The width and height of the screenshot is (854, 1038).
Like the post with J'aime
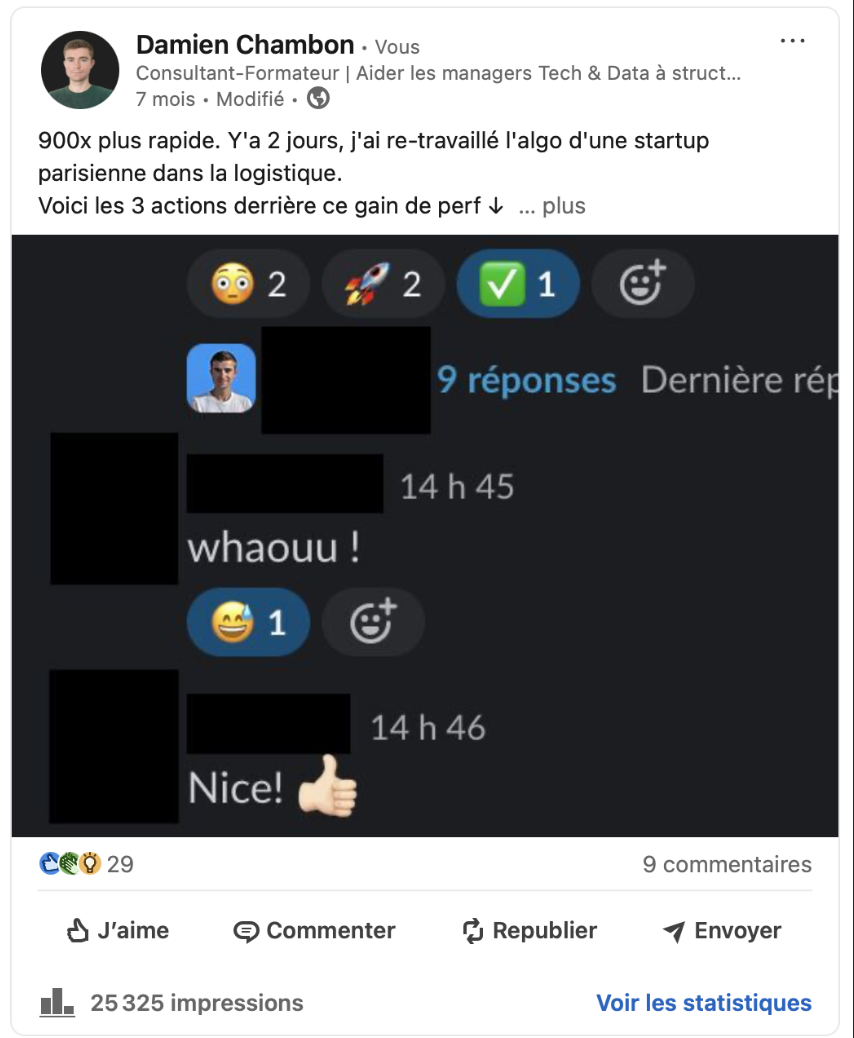pos(118,931)
